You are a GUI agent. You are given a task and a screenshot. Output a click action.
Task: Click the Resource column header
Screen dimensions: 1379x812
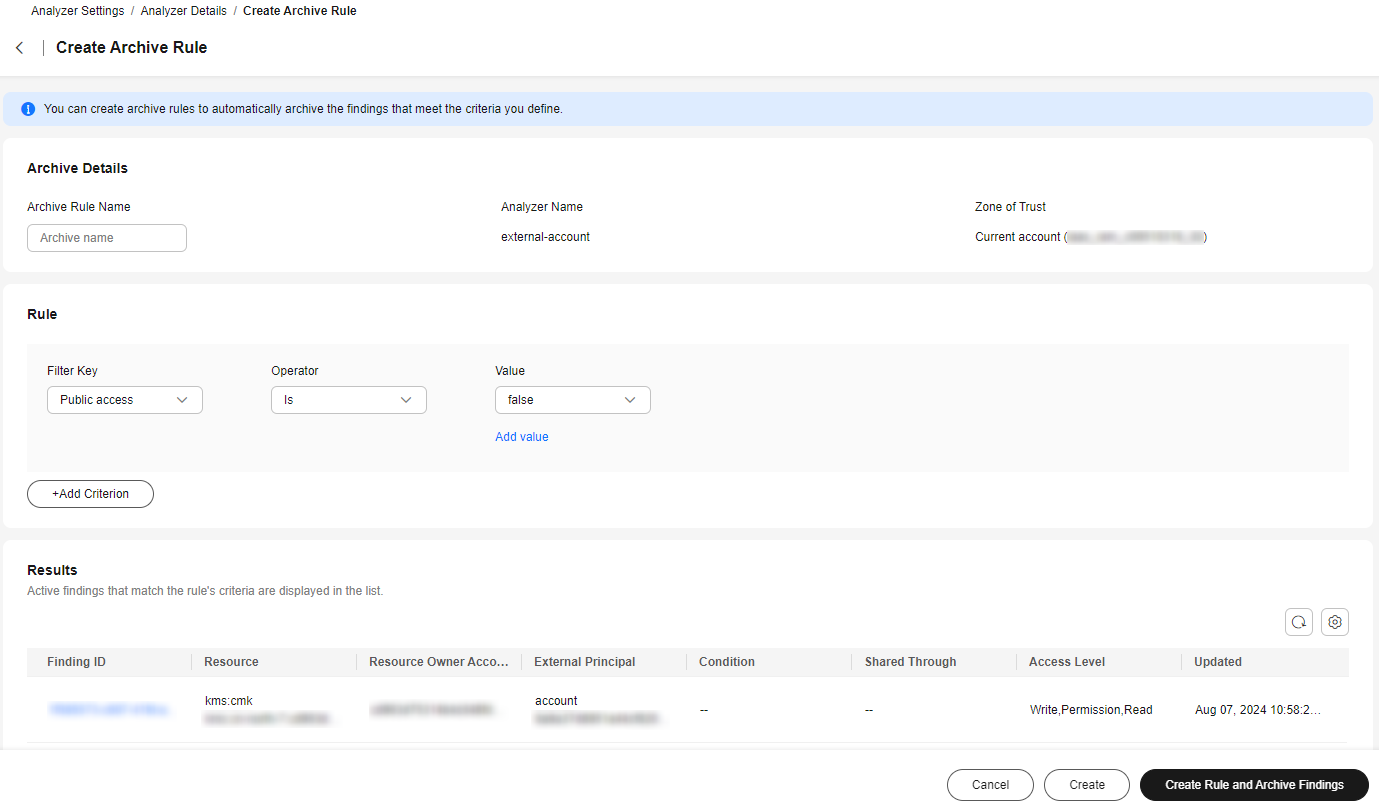pyautogui.click(x=231, y=662)
